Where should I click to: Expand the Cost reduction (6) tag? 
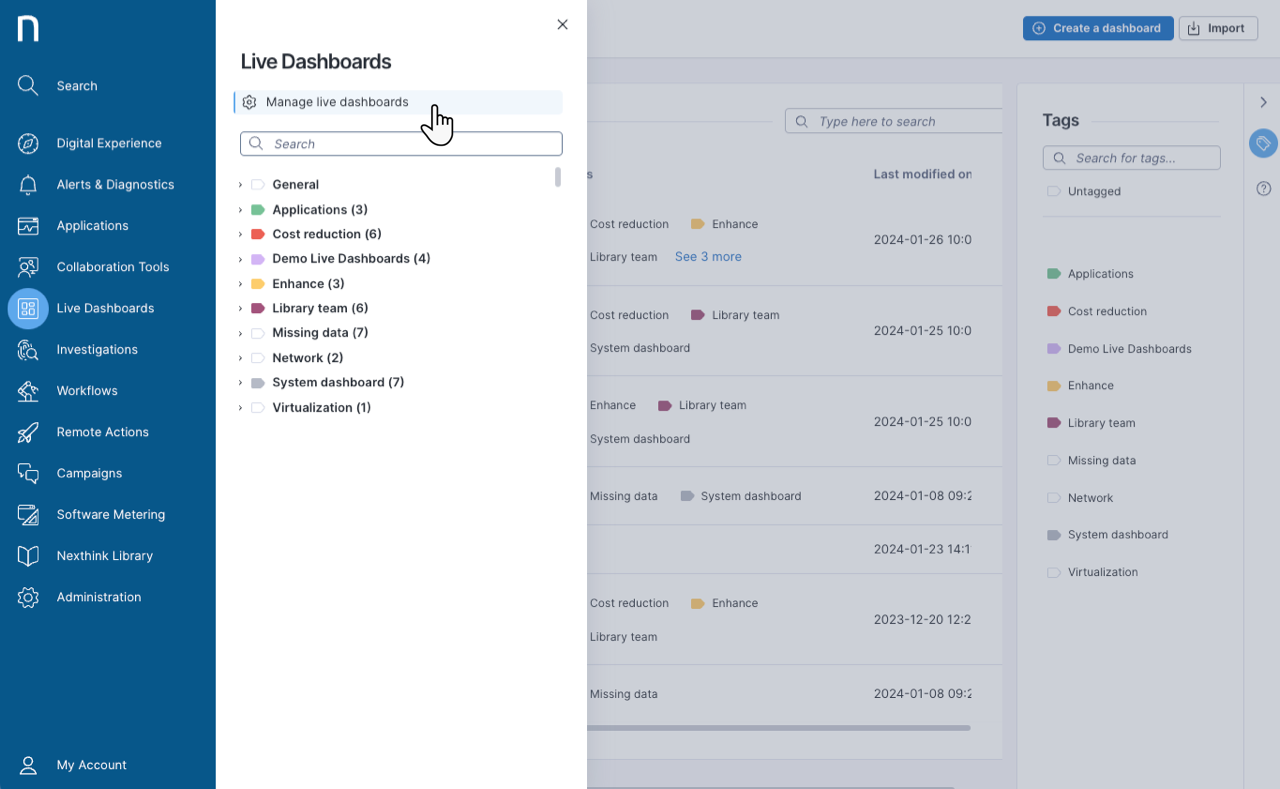click(x=240, y=234)
